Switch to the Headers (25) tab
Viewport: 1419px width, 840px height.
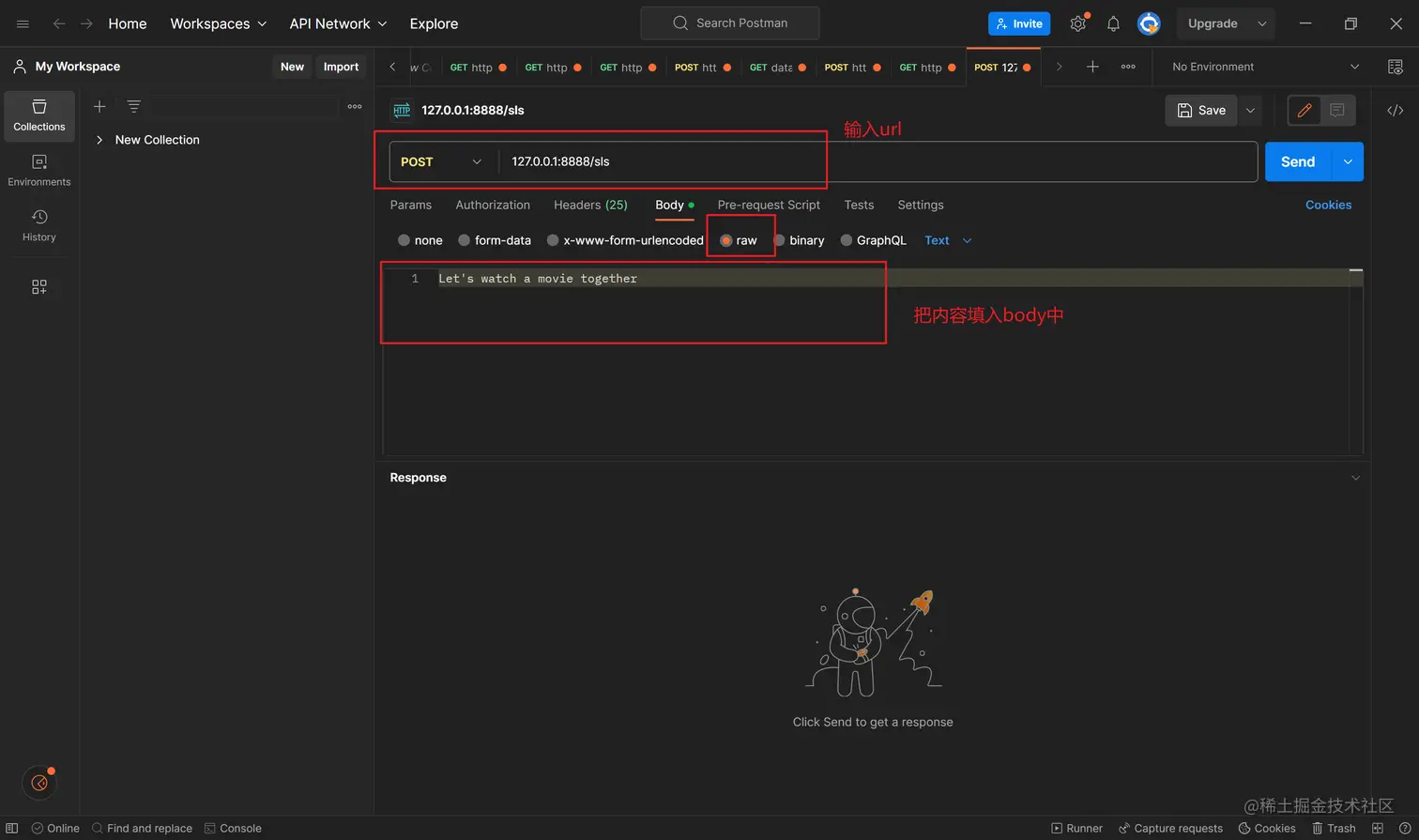590,205
